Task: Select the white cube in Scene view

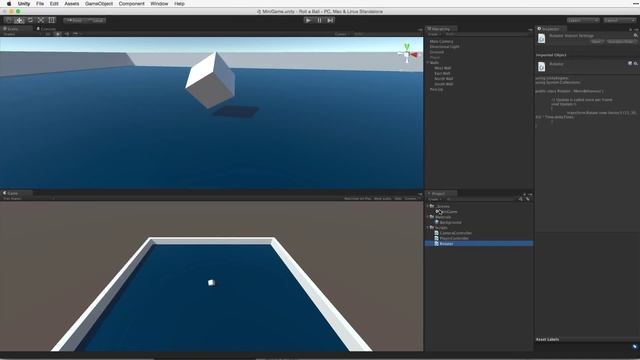Action: (x=211, y=80)
